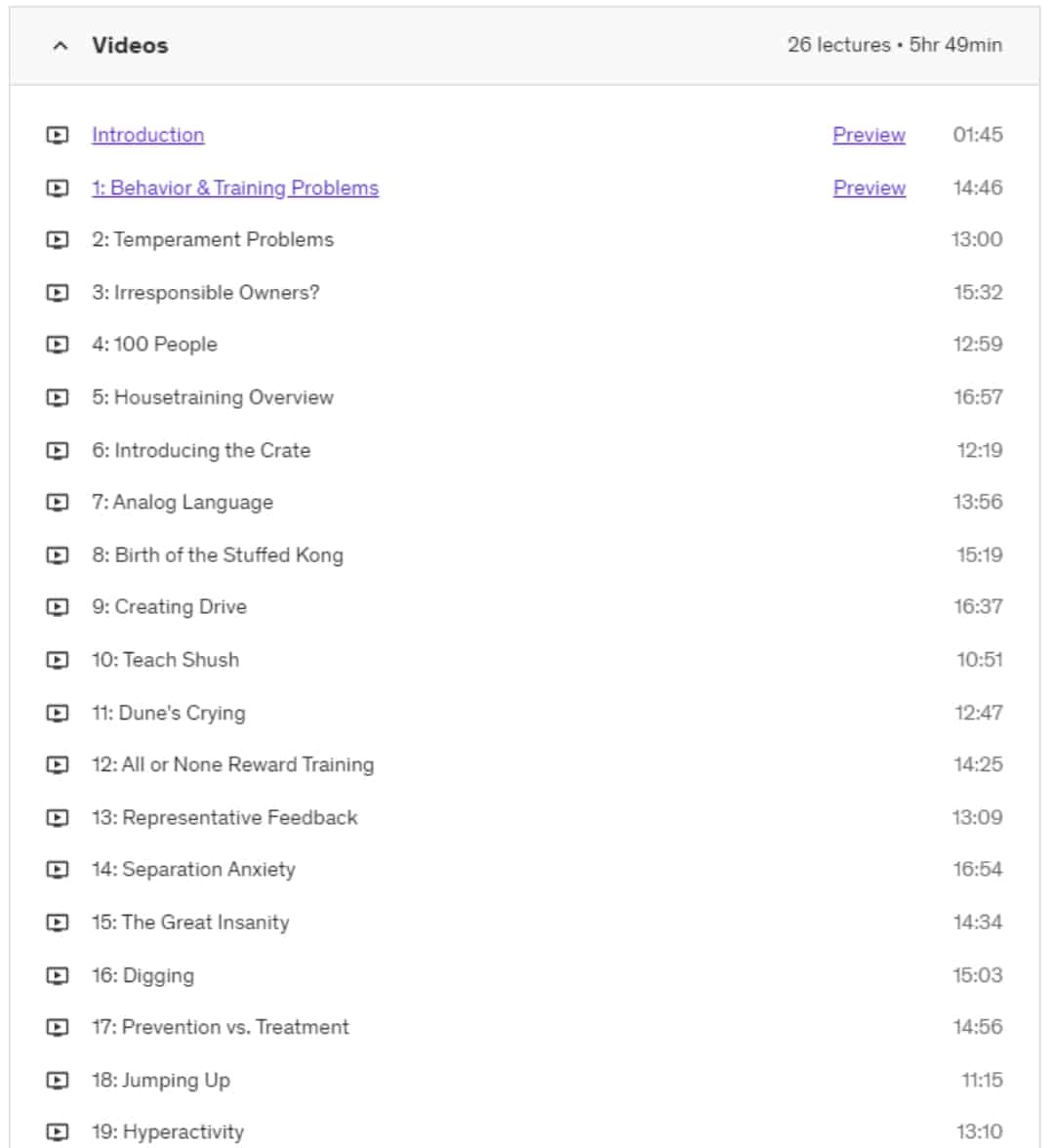
Task: Click video icon beside Temperament Problems
Action: click(57, 239)
